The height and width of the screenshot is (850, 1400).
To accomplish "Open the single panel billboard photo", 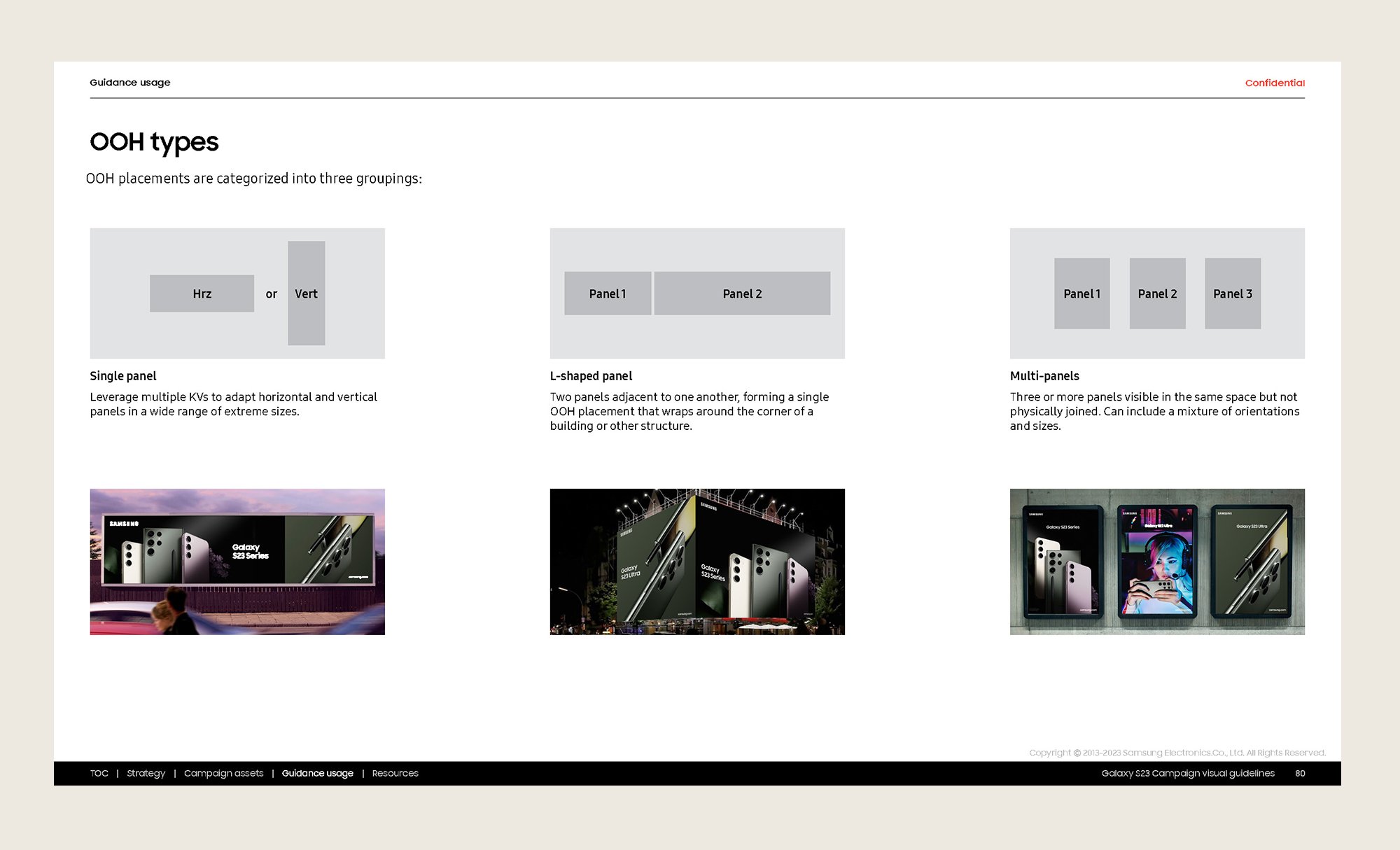I will point(237,562).
